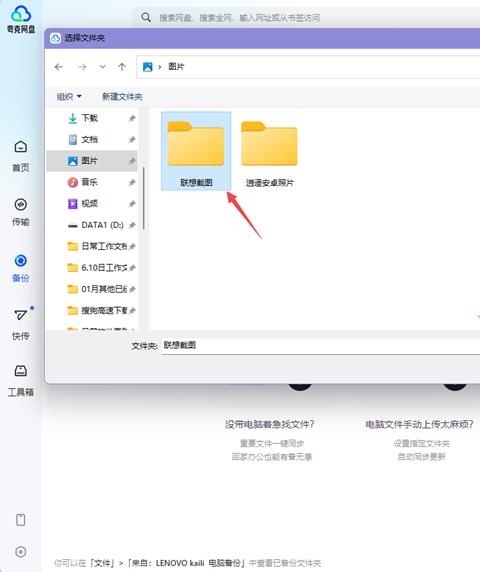Select the 备份 backup section
This screenshot has height=572, width=480.
[21, 268]
